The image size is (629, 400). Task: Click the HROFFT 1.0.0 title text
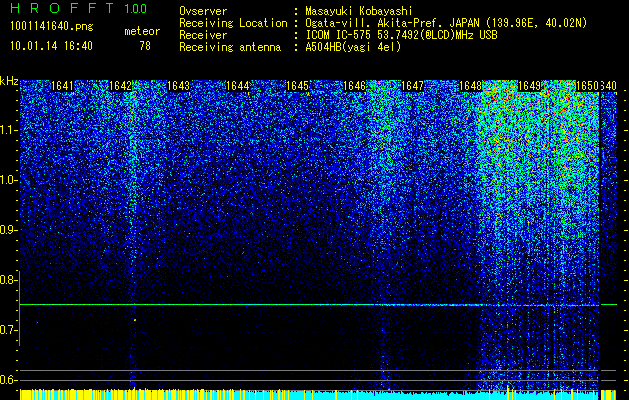click(78, 8)
